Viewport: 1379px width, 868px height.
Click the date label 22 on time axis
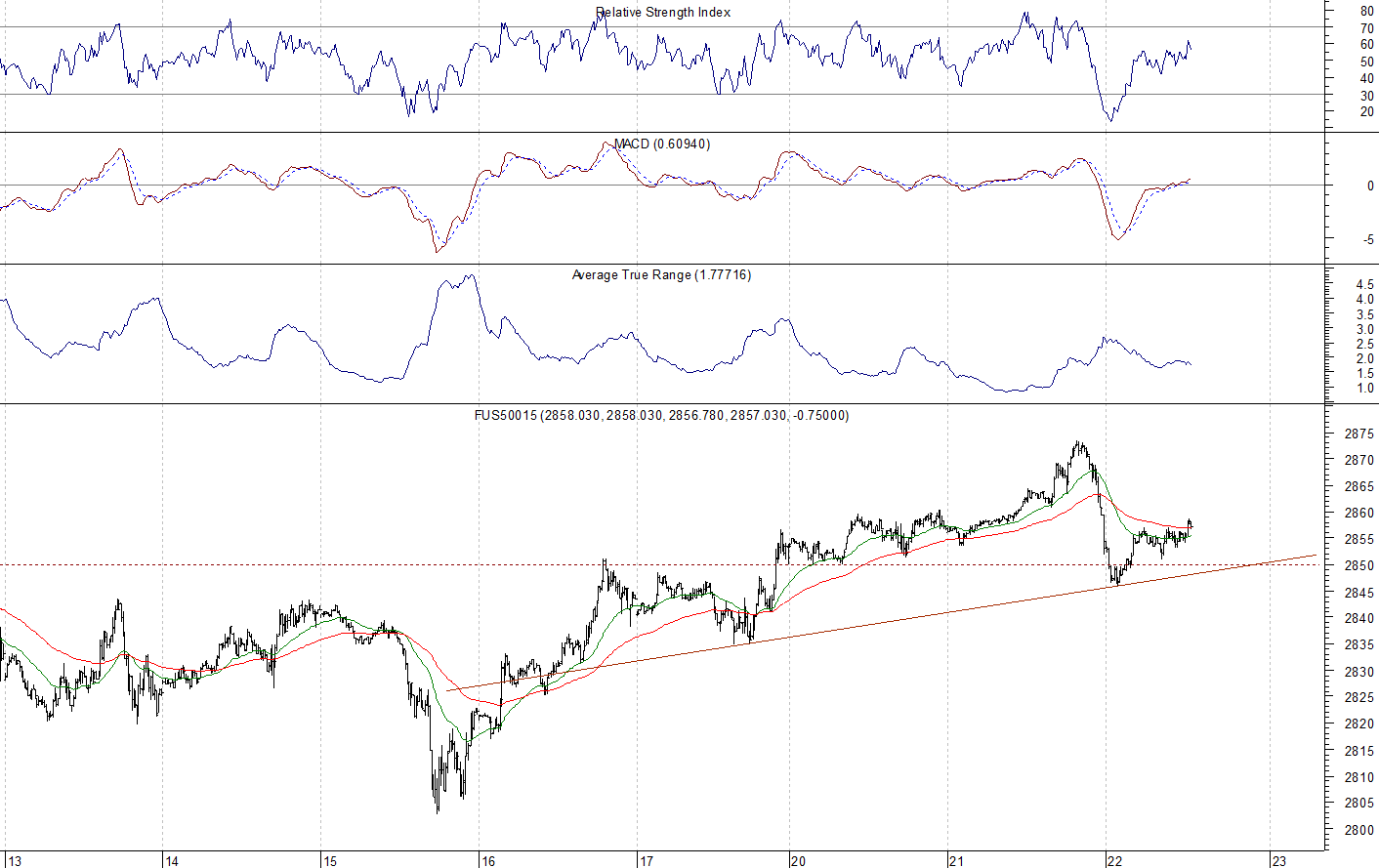(x=1115, y=861)
